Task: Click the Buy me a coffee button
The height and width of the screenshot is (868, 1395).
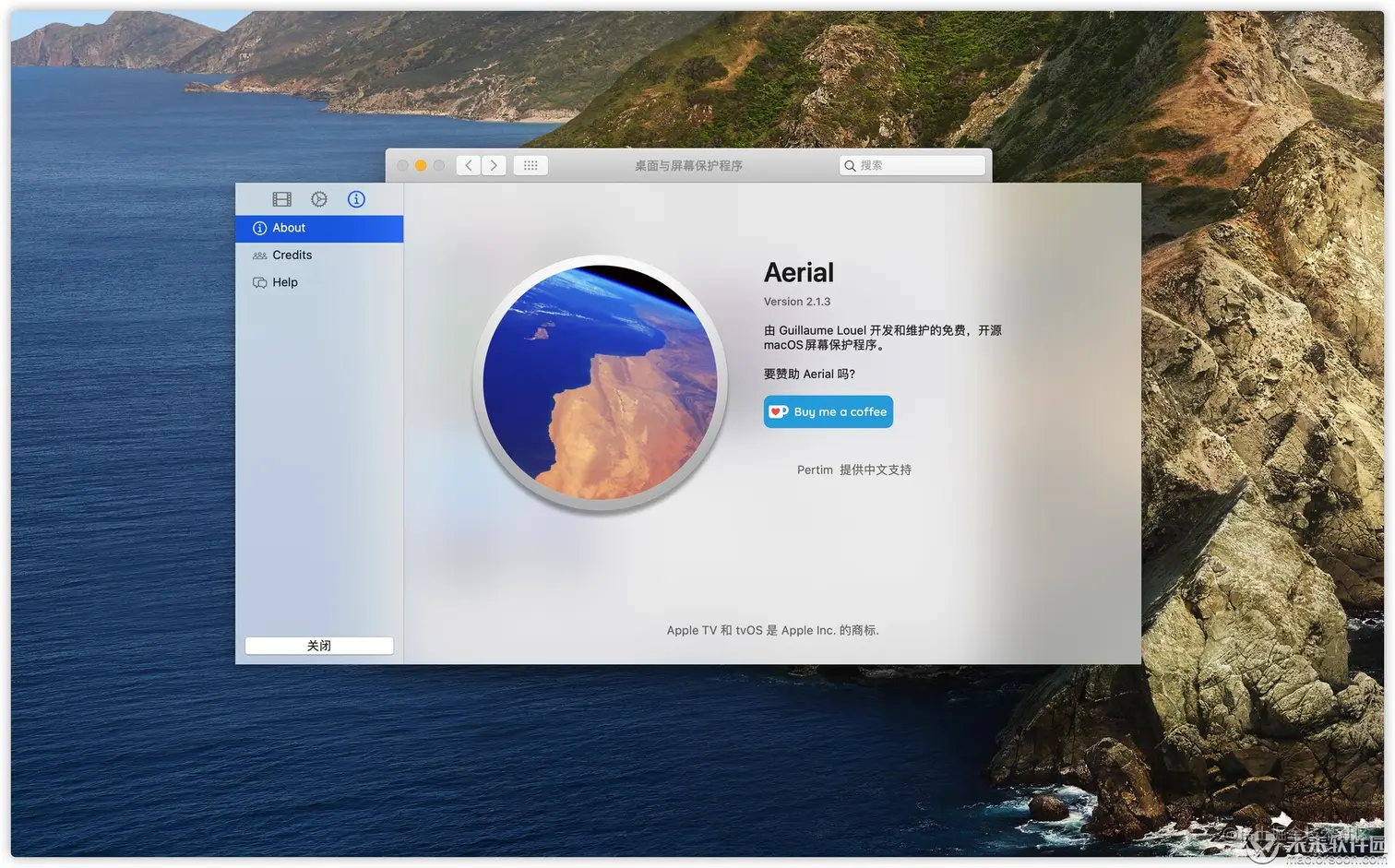Action: coord(829,412)
